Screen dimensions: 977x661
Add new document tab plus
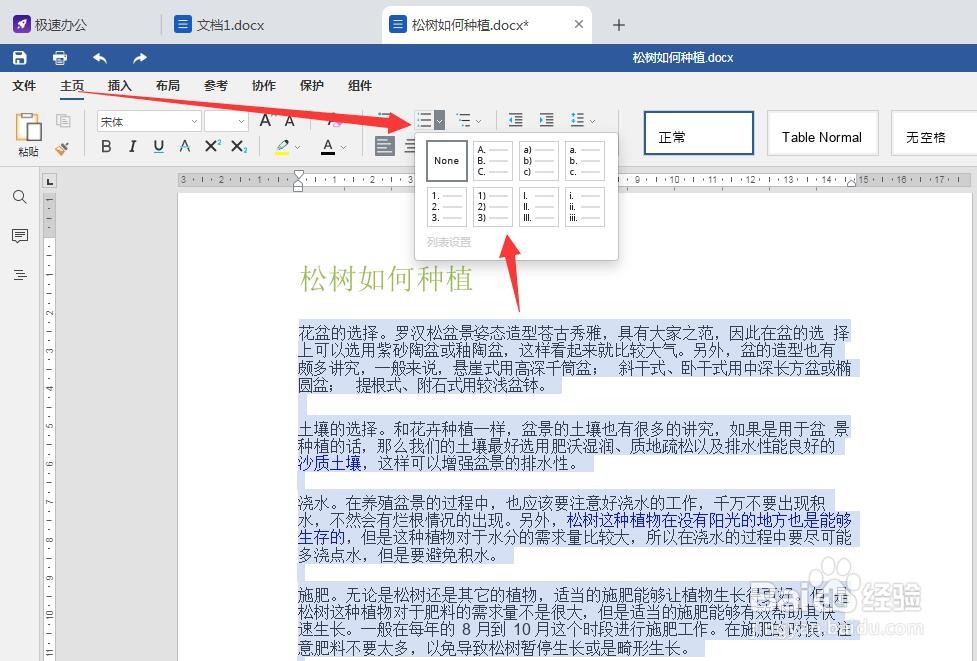(618, 25)
